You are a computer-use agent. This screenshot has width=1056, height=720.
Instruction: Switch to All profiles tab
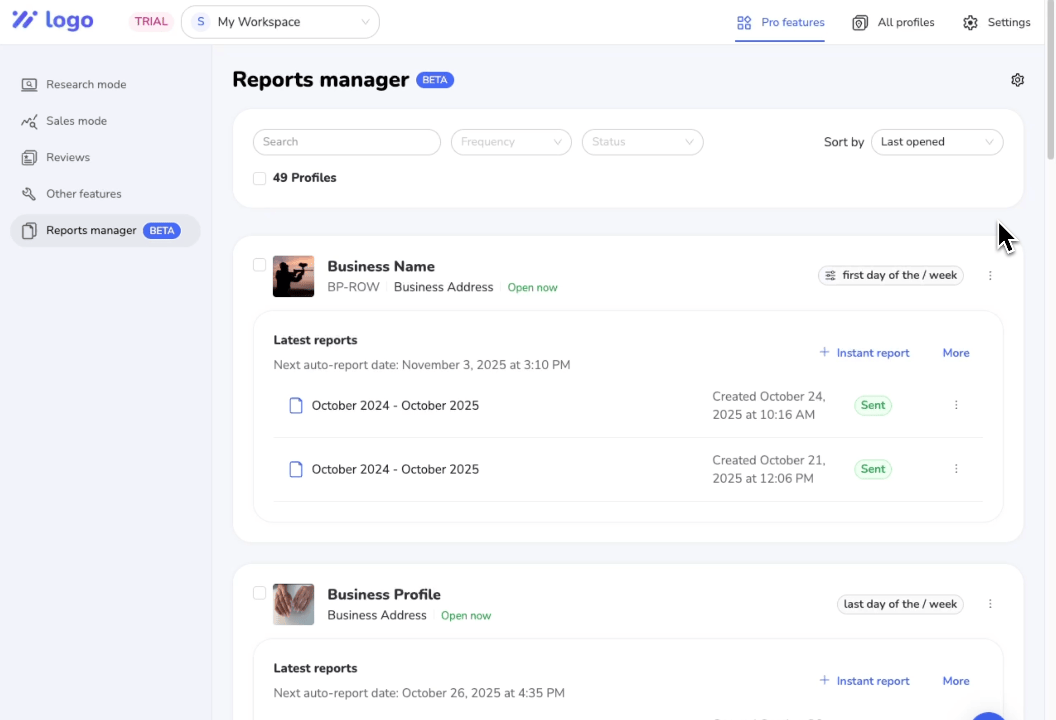tap(893, 22)
